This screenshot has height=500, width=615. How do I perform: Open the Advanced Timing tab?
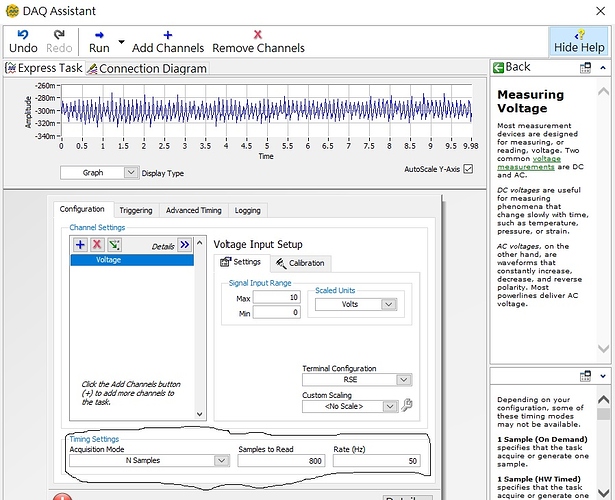pyautogui.click(x=193, y=211)
